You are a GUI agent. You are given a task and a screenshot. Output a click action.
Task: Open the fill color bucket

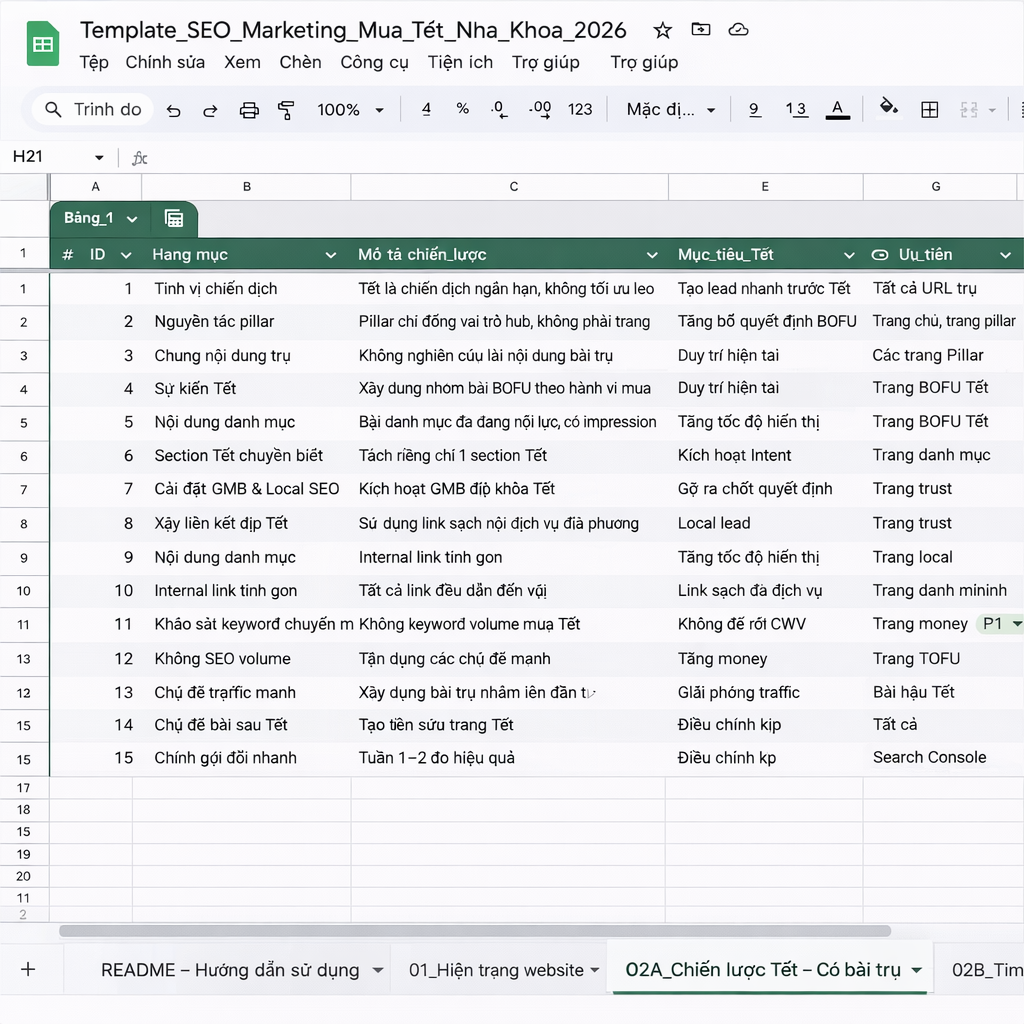[889, 107]
